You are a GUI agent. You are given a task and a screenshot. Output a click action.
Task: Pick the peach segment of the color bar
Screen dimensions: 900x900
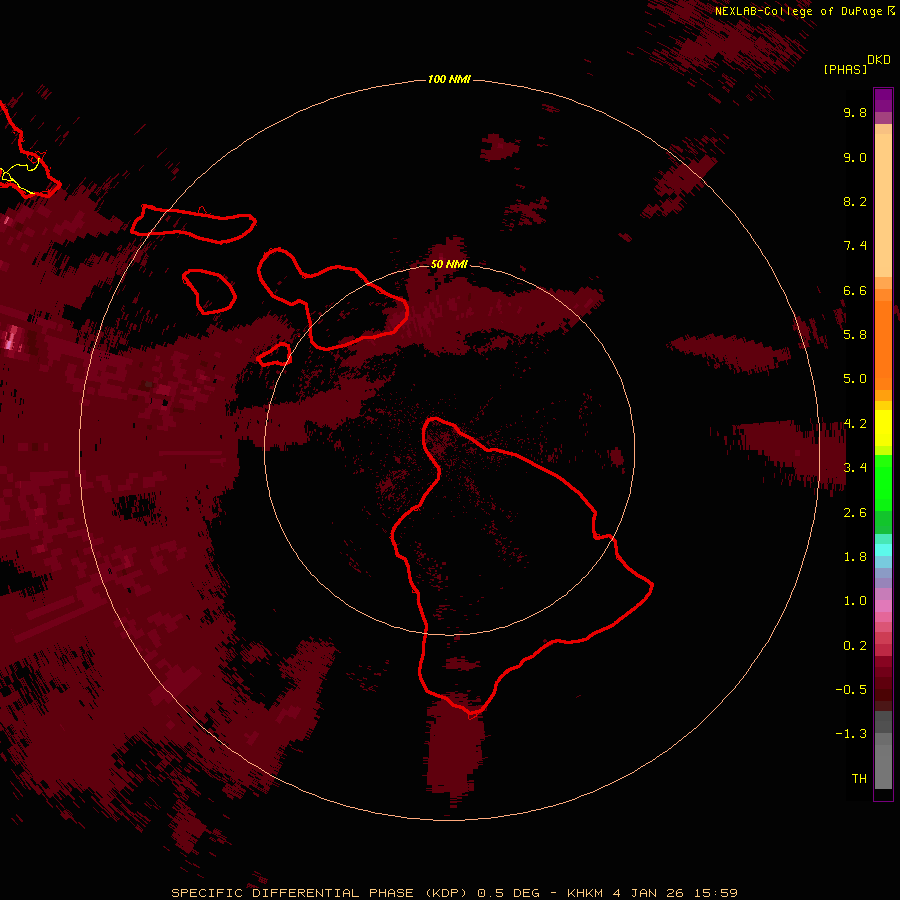[883, 205]
